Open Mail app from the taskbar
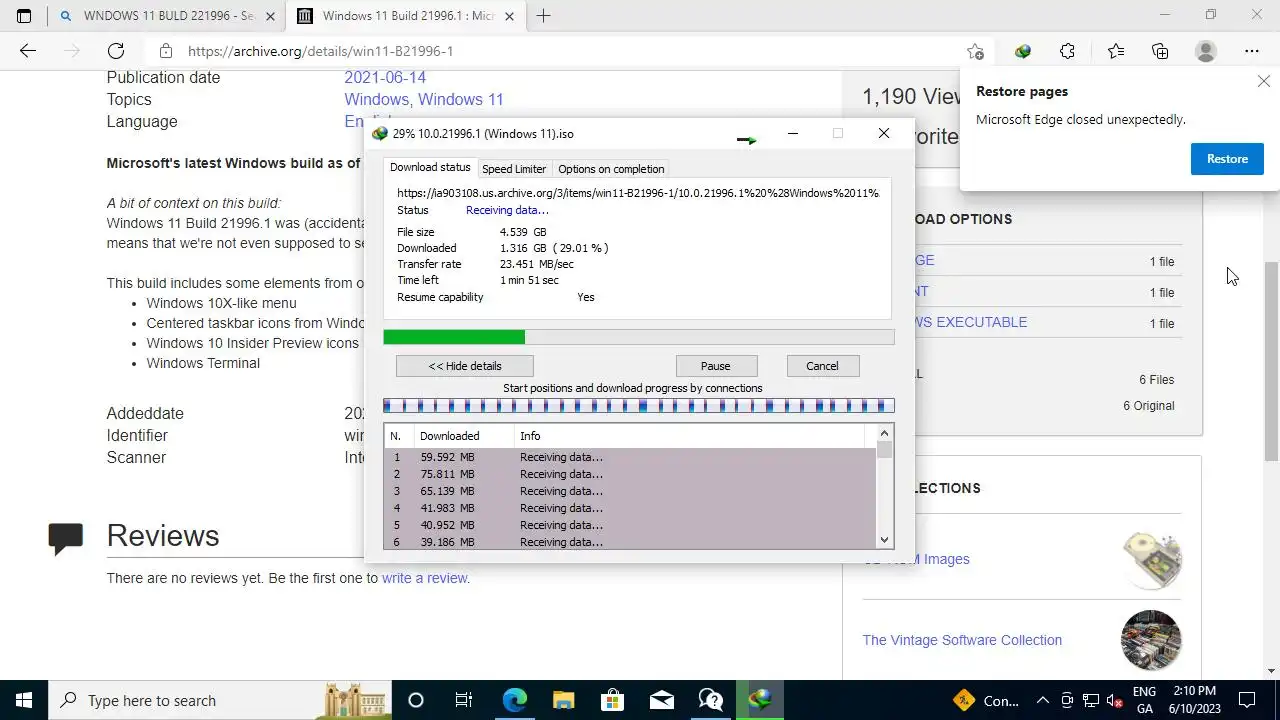 click(x=661, y=700)
